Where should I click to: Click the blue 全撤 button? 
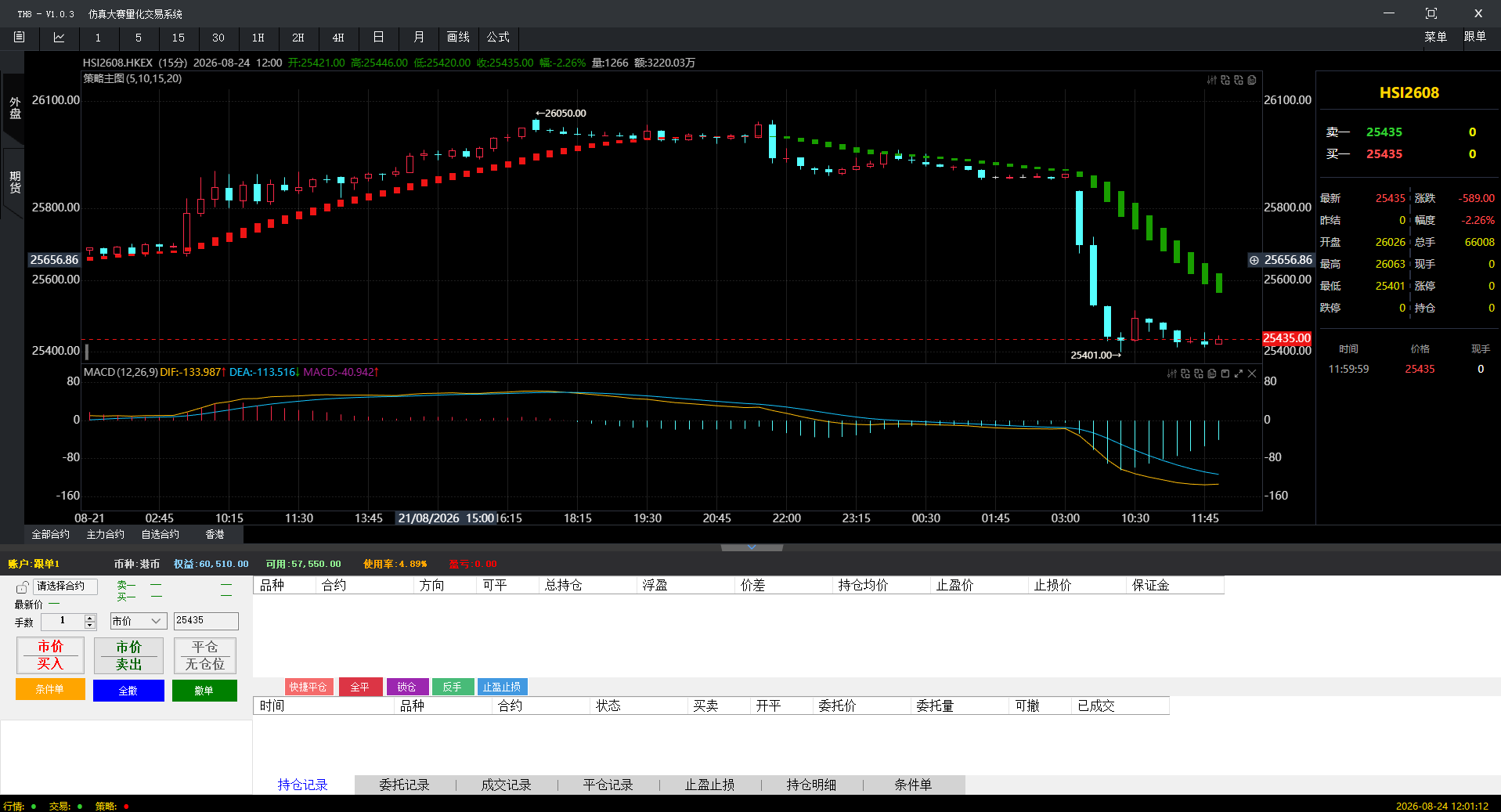128,691
